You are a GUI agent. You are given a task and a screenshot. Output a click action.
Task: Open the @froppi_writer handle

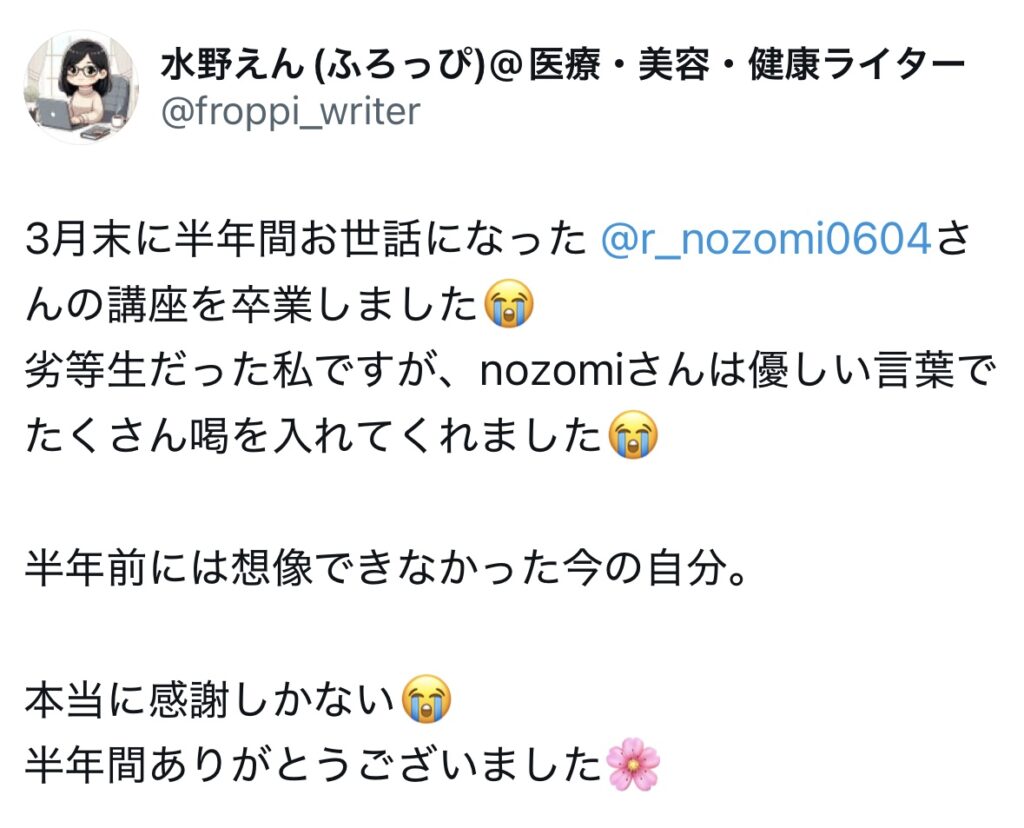click(x=290, y=112)
